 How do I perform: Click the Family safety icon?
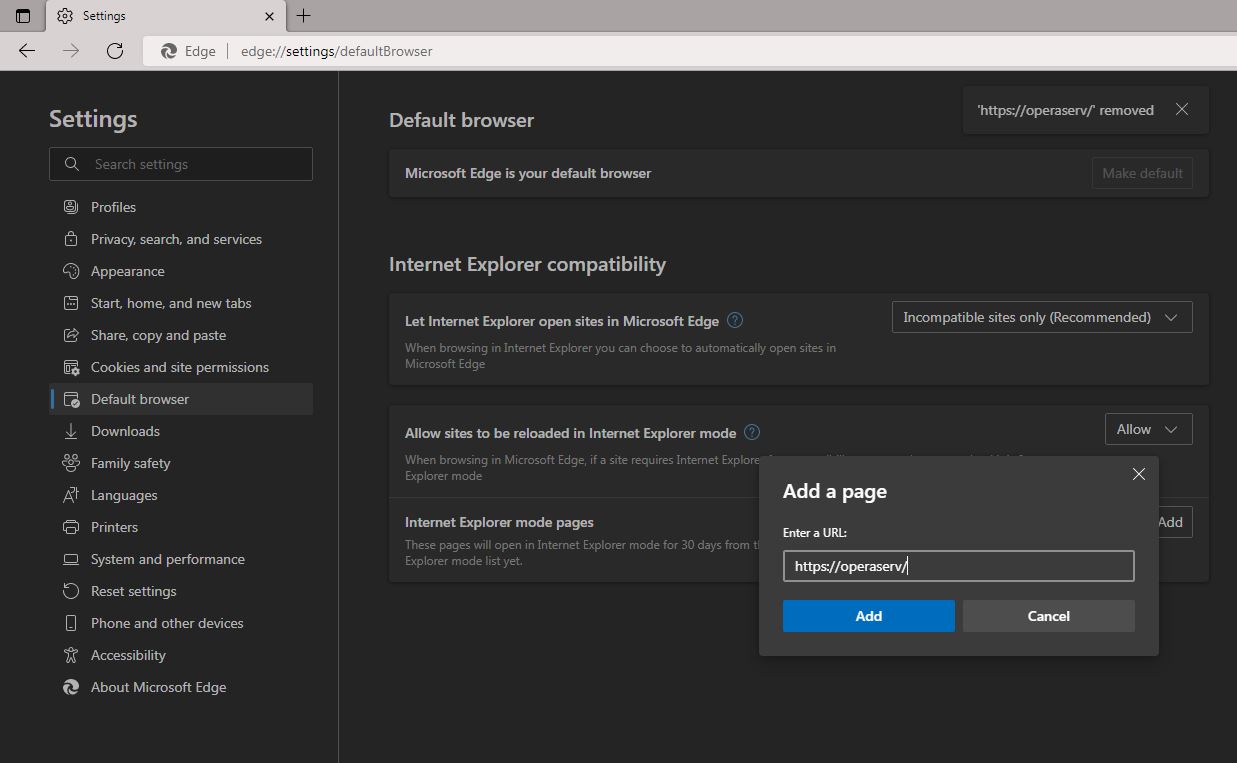(71, 463)
